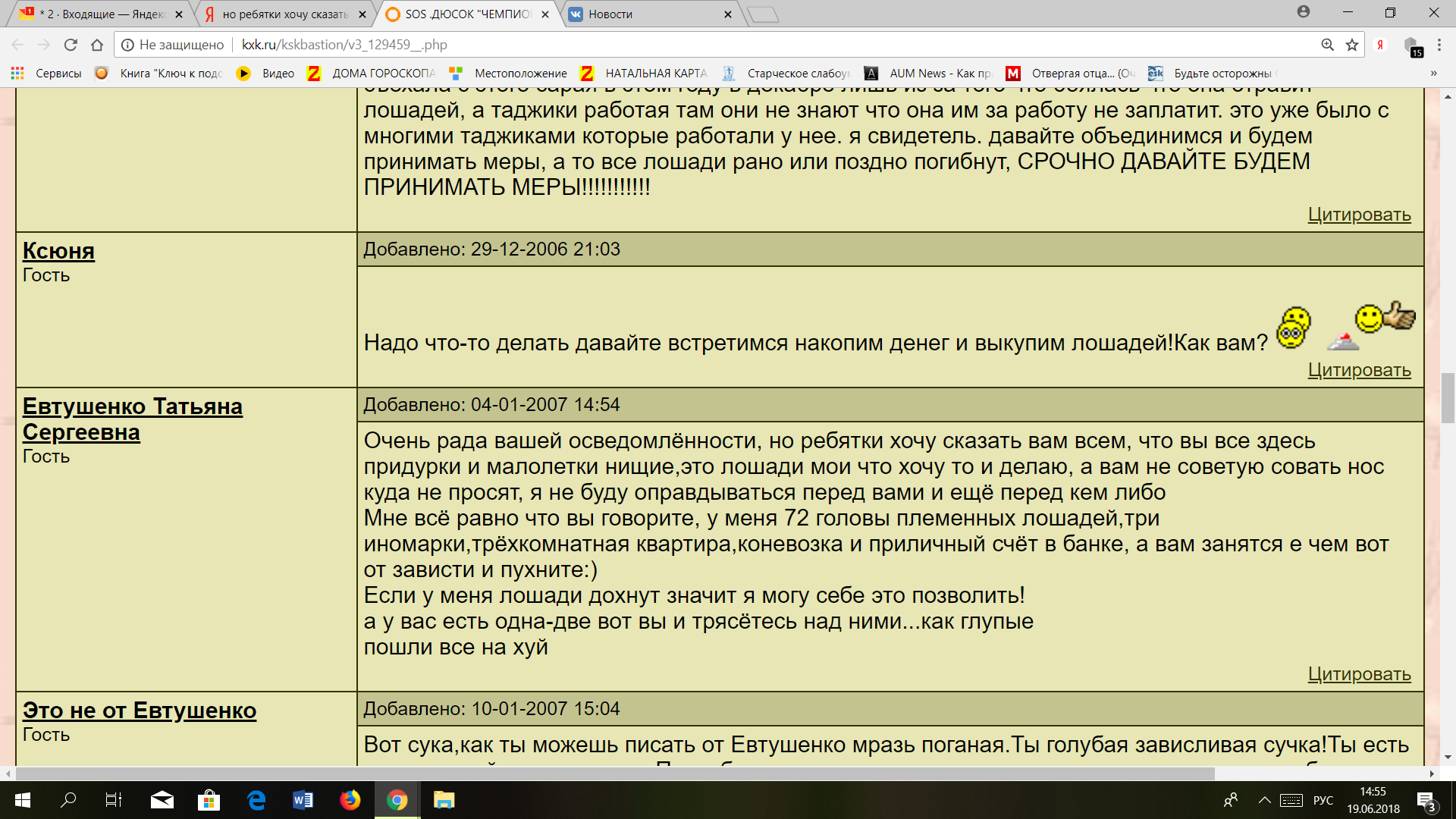Toggle the bookmark star for this page
1456x819 pixels.
point(1353,45)
